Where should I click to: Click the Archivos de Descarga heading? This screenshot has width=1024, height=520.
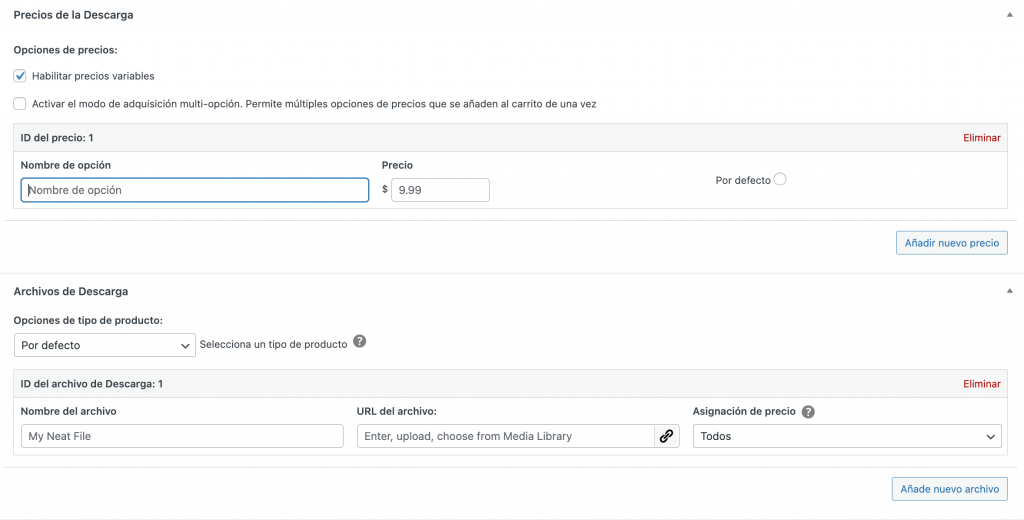tap(71, 291)
